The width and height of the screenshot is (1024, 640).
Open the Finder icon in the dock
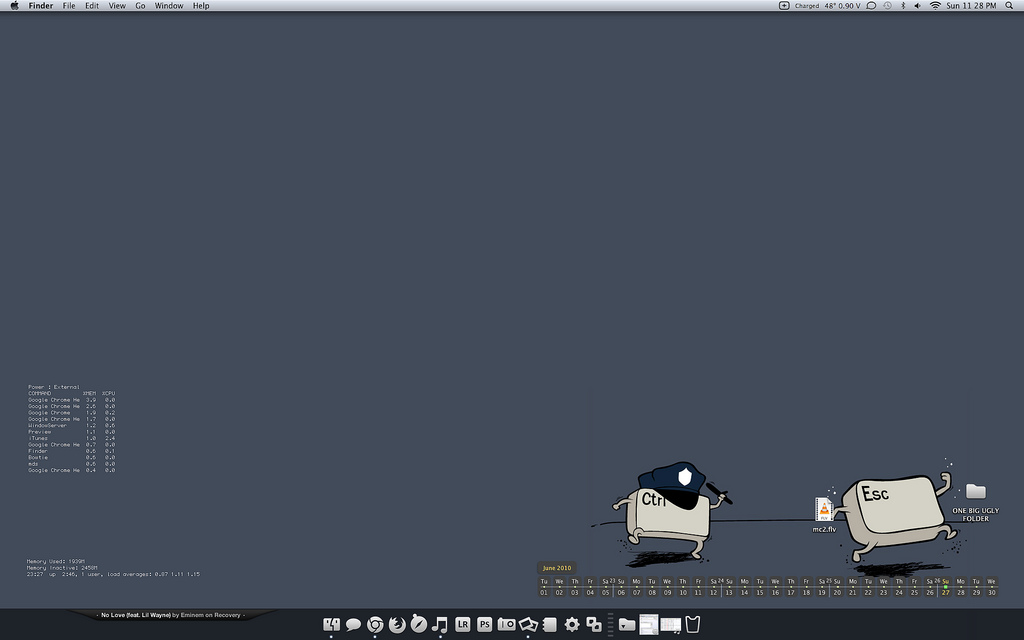coord(331,624)
